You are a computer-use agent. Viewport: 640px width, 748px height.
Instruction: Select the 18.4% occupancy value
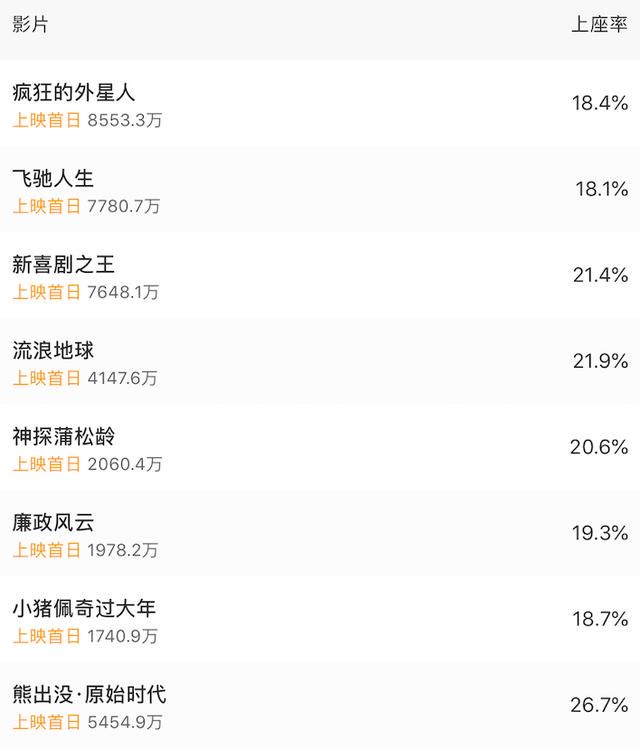[599, 103]
